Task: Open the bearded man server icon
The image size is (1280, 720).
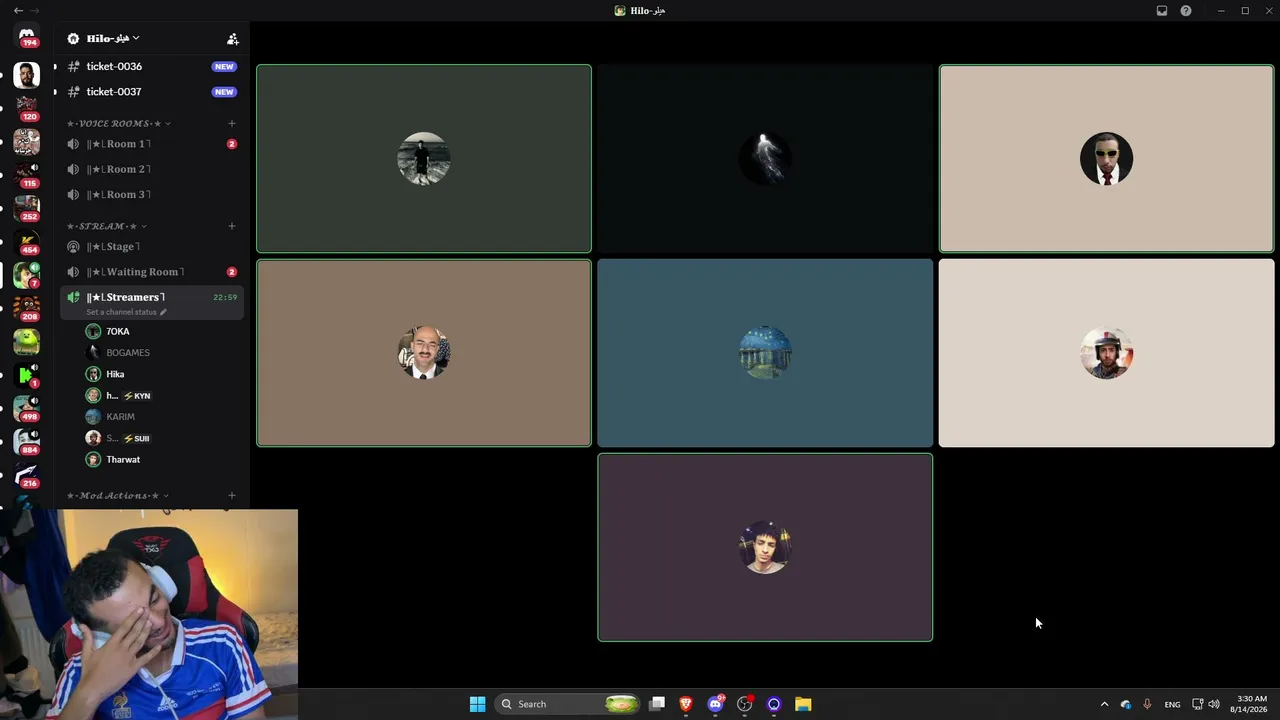Action: (27, 75)
